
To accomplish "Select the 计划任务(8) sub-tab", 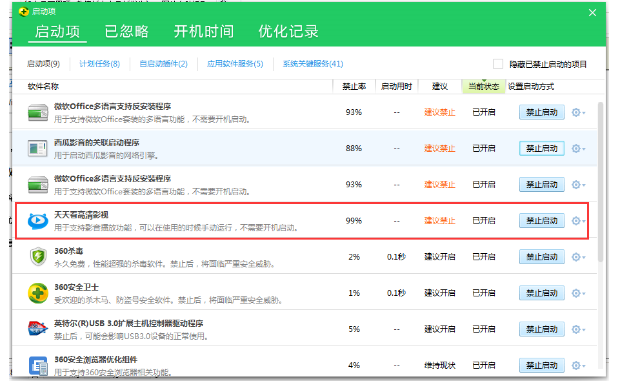I will 100,64.
